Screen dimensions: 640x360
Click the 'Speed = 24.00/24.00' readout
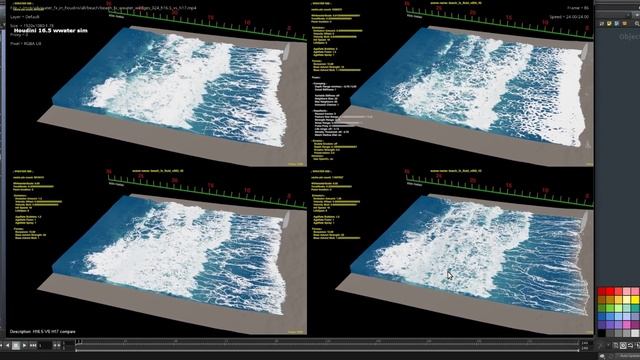[569, 17]
